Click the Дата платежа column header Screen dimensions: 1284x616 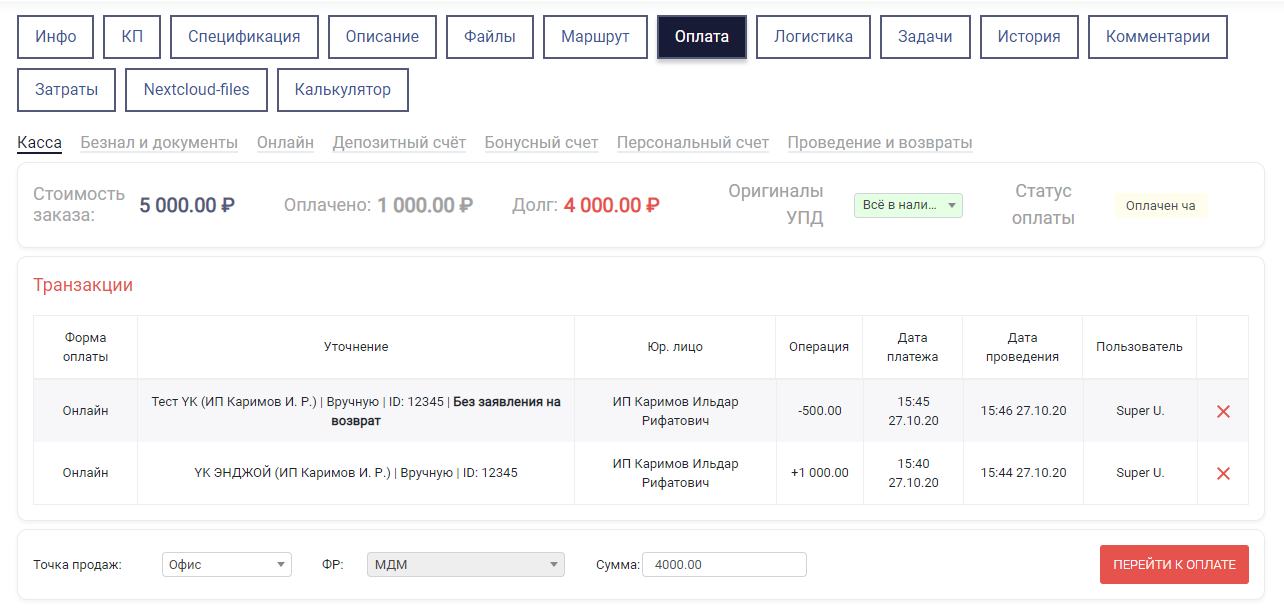[x=912, y=347]
